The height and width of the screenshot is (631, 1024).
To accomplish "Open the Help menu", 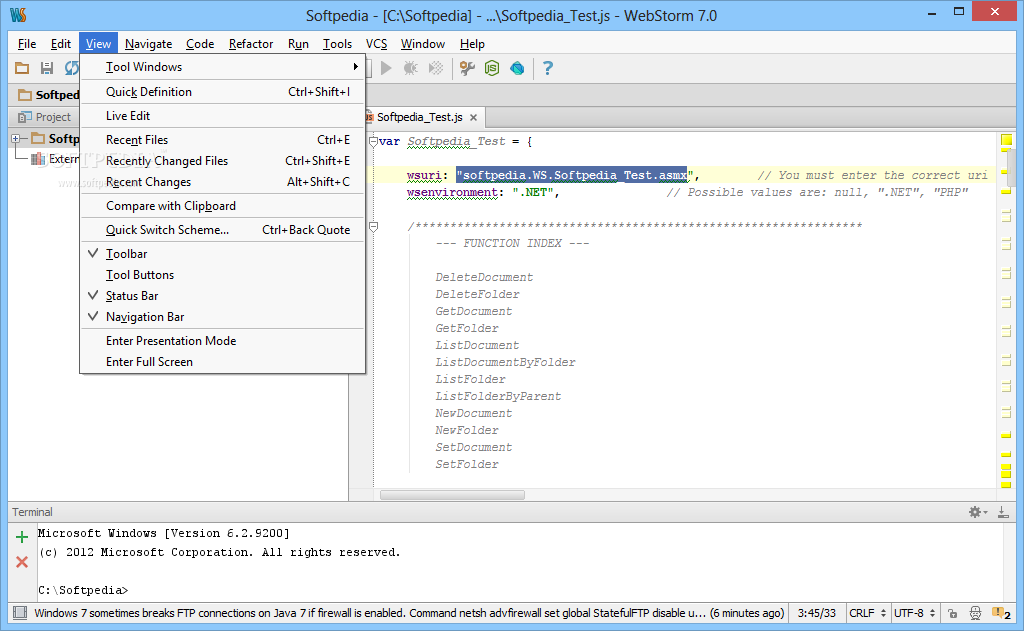I will (x=472, y=44).
